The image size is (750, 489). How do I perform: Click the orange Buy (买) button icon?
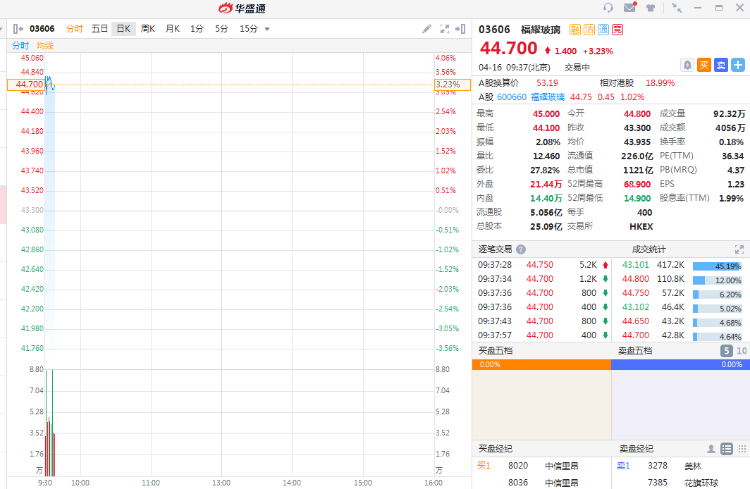point(704,65)
